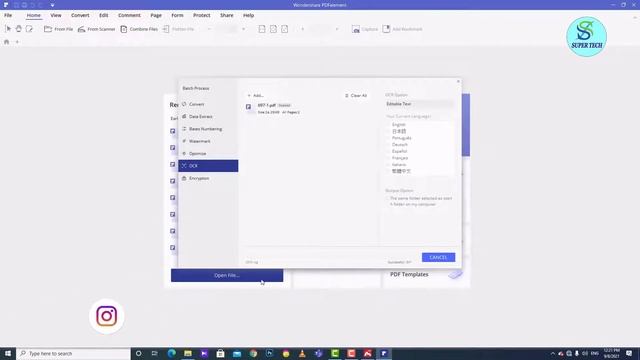640x360 pixels.
Task: Activate the Hand tool
Action: (x=18, y=29)
